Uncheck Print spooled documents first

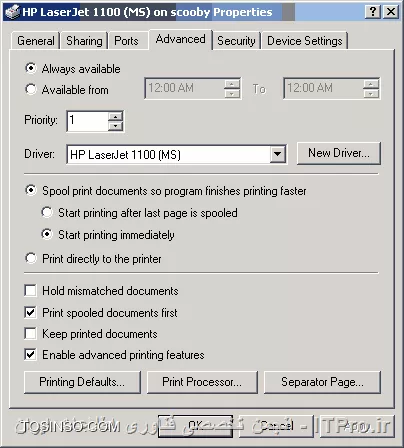pos(30,312)
